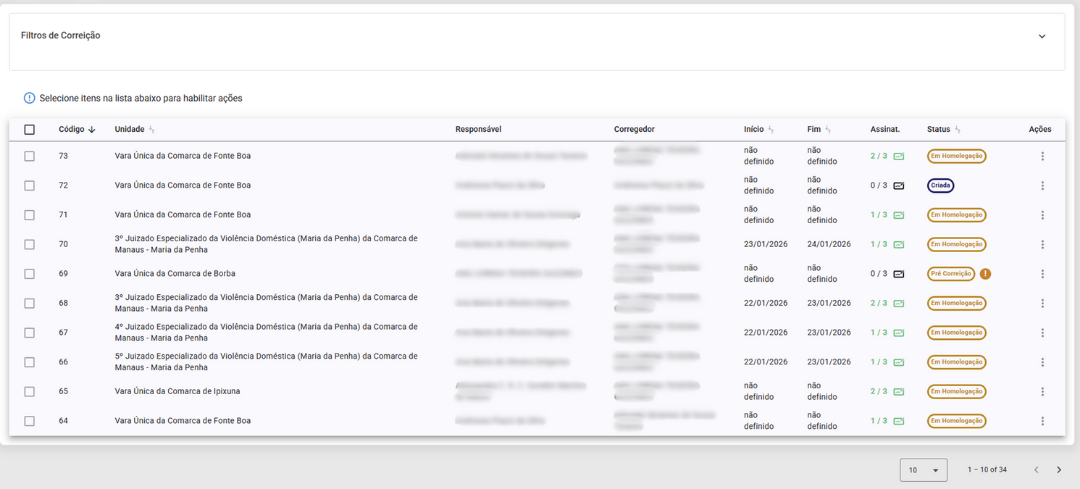Select the row 65 checkbox
Image resolution: width=1080 pixels, height=489 pixels.
point(29,392)
